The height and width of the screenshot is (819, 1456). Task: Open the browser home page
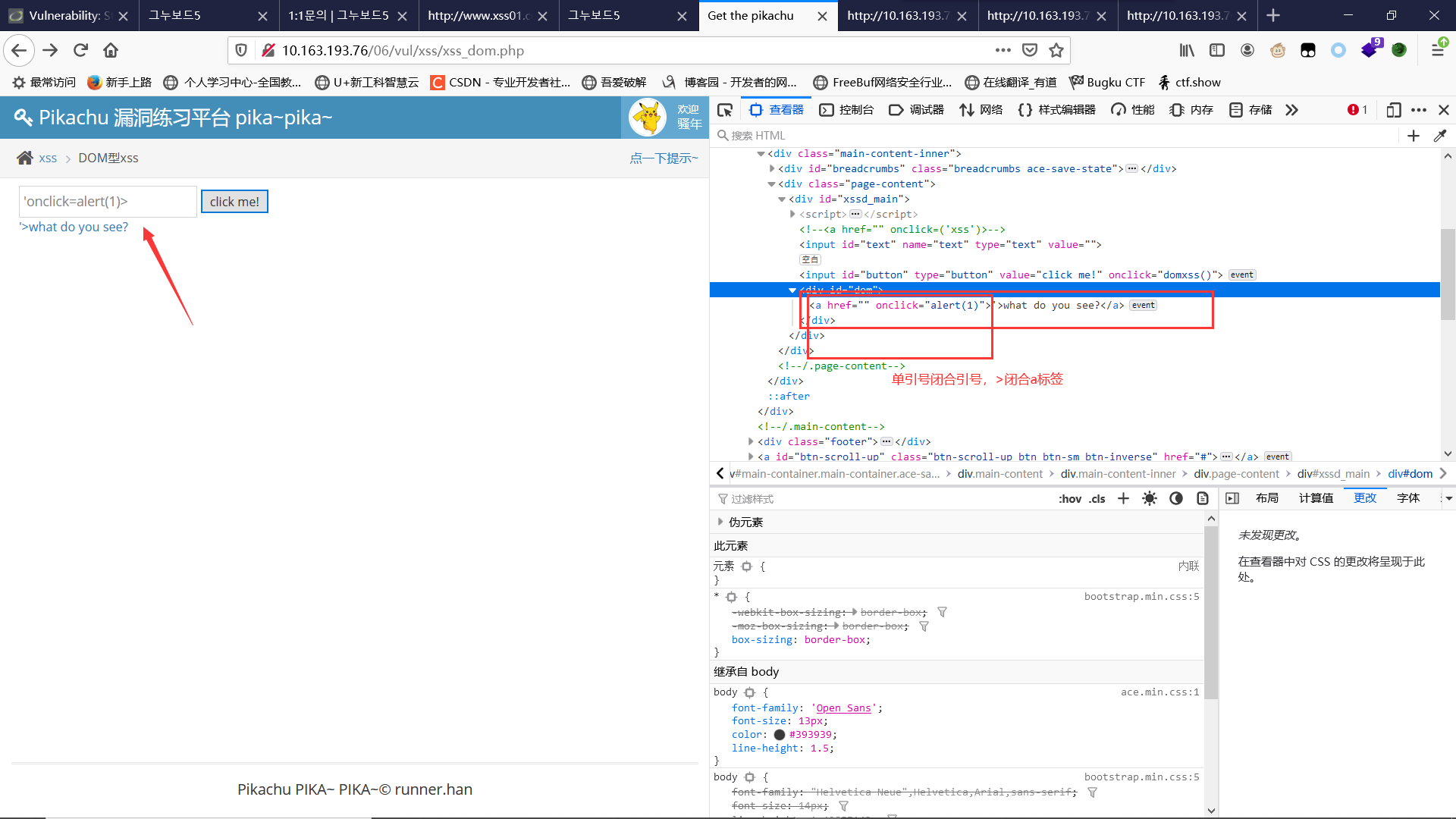point(111,50)
